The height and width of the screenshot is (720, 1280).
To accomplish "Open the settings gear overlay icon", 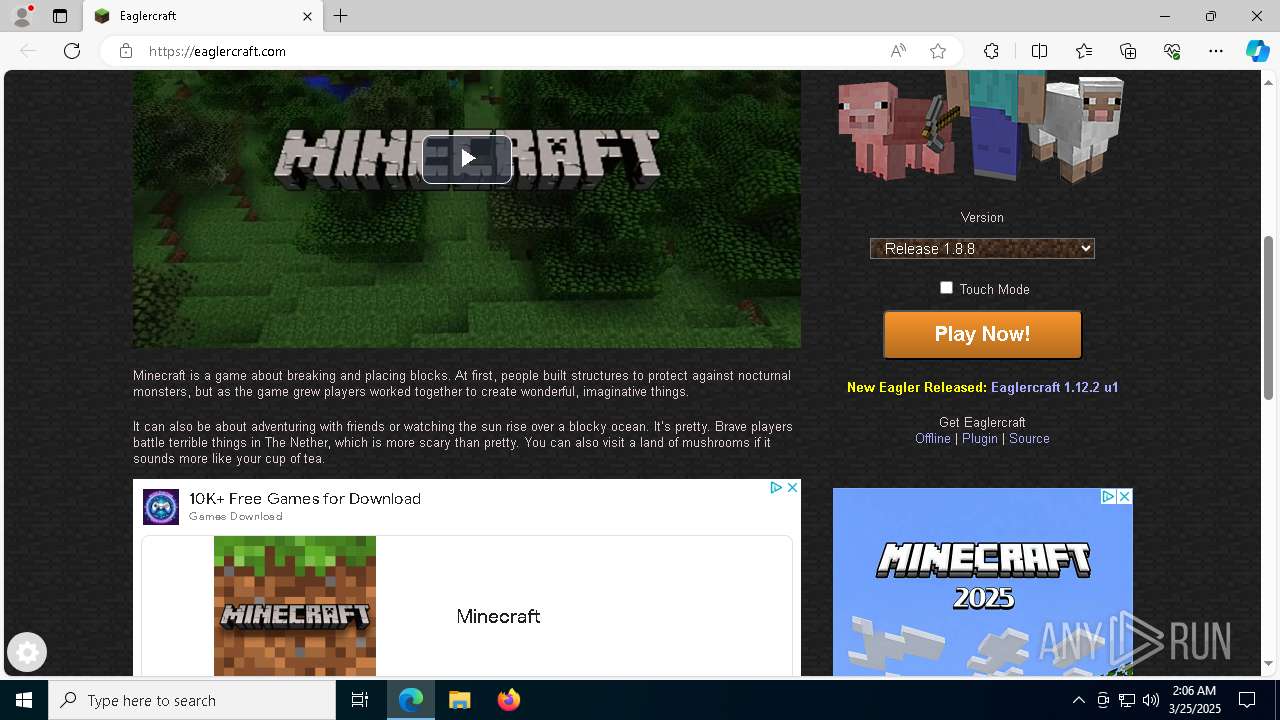I will click(27, 653).
